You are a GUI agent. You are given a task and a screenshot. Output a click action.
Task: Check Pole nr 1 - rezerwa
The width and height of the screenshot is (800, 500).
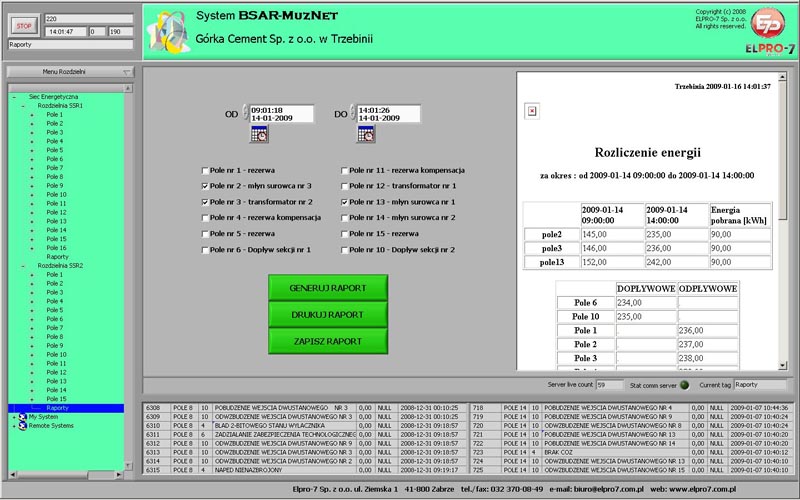tap(205, 170)
